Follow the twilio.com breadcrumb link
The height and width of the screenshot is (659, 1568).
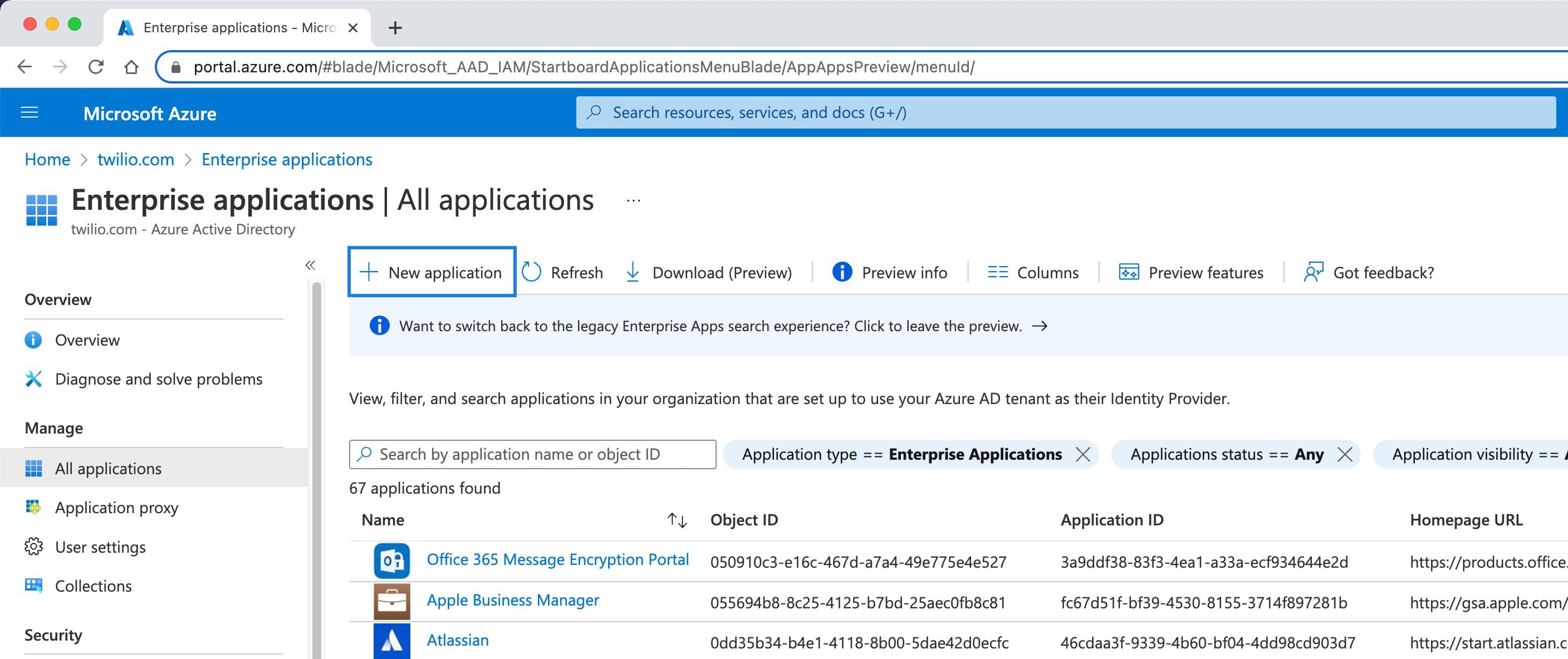pyautogui.click(x=135, y=159)
